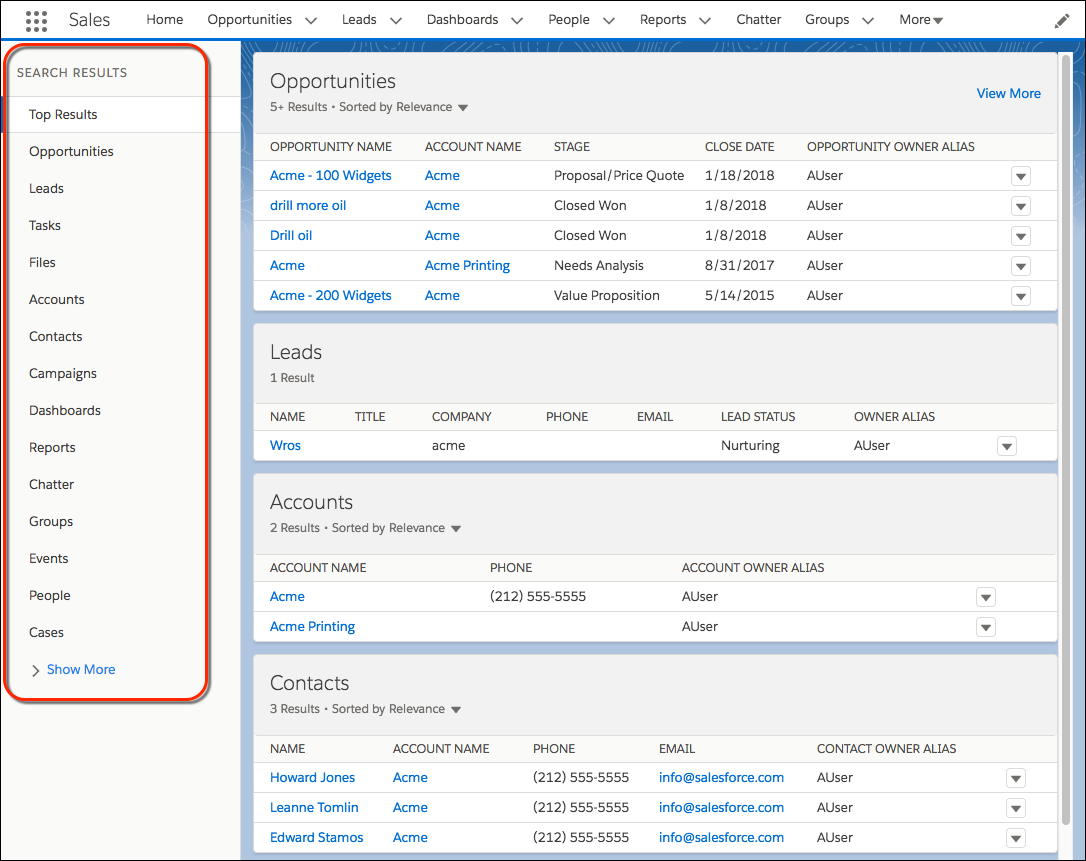Filter search results by Leads in sidebar
The height and width of the screenshot is (861, 1086).
[46, 188]
